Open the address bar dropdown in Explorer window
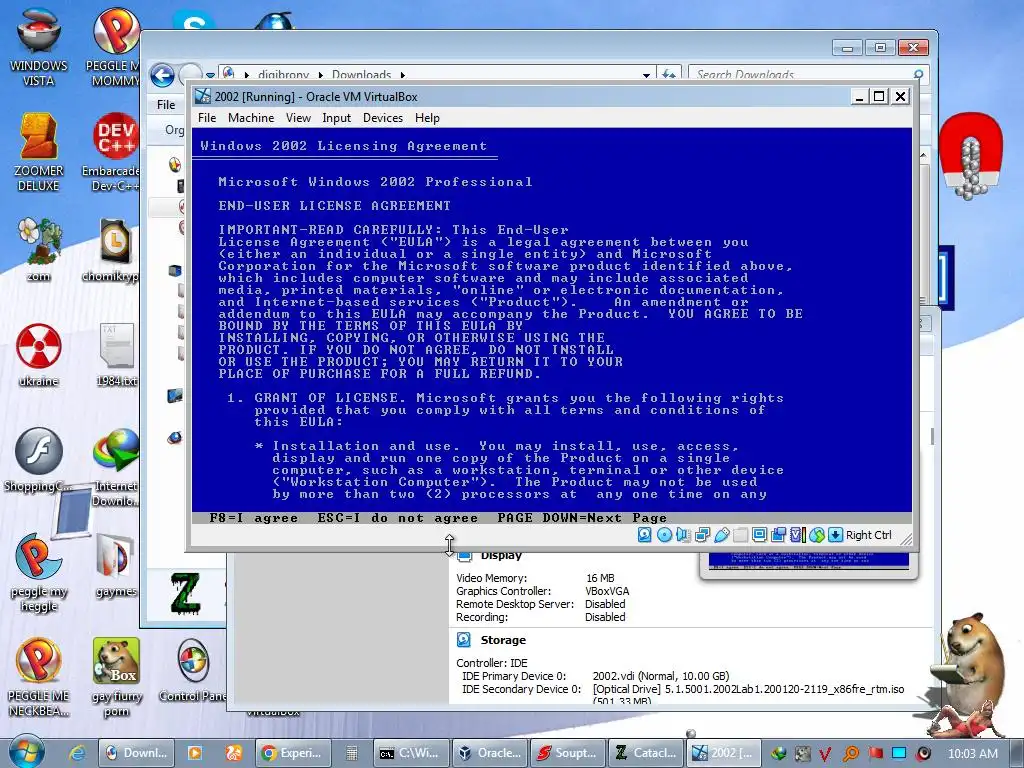Screen dimensions: 1024x768 click(x=646, y=75)
